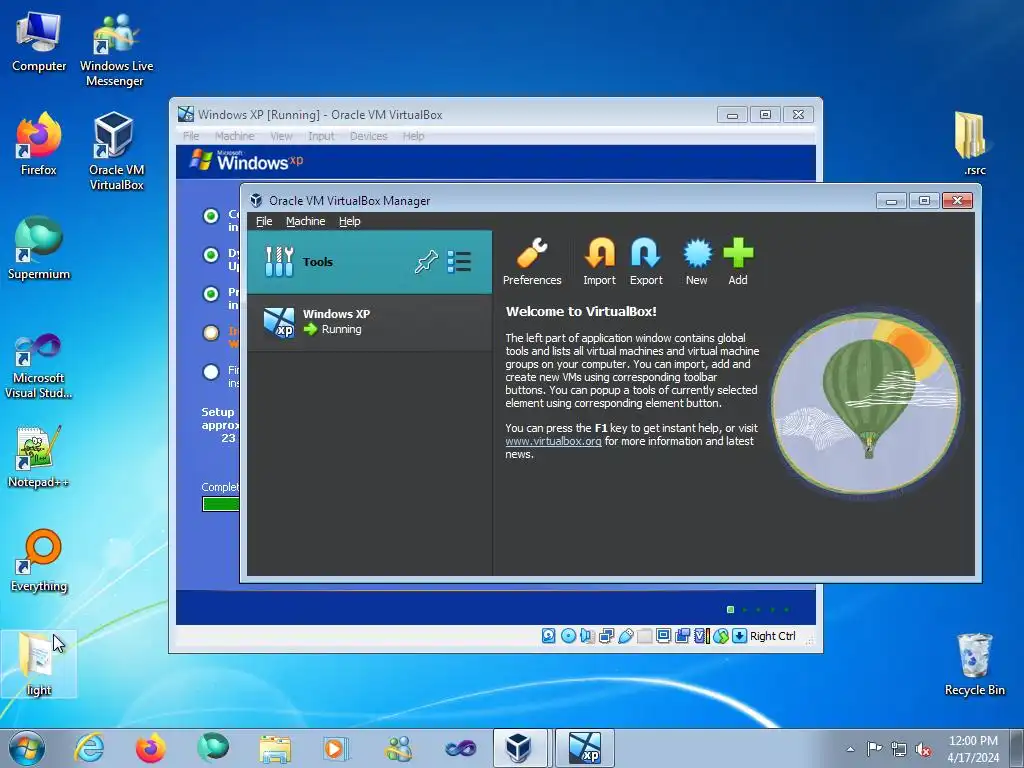Select the Everything search desktop shortcut
The image size is (1024, 768).
tap(39, 560)
